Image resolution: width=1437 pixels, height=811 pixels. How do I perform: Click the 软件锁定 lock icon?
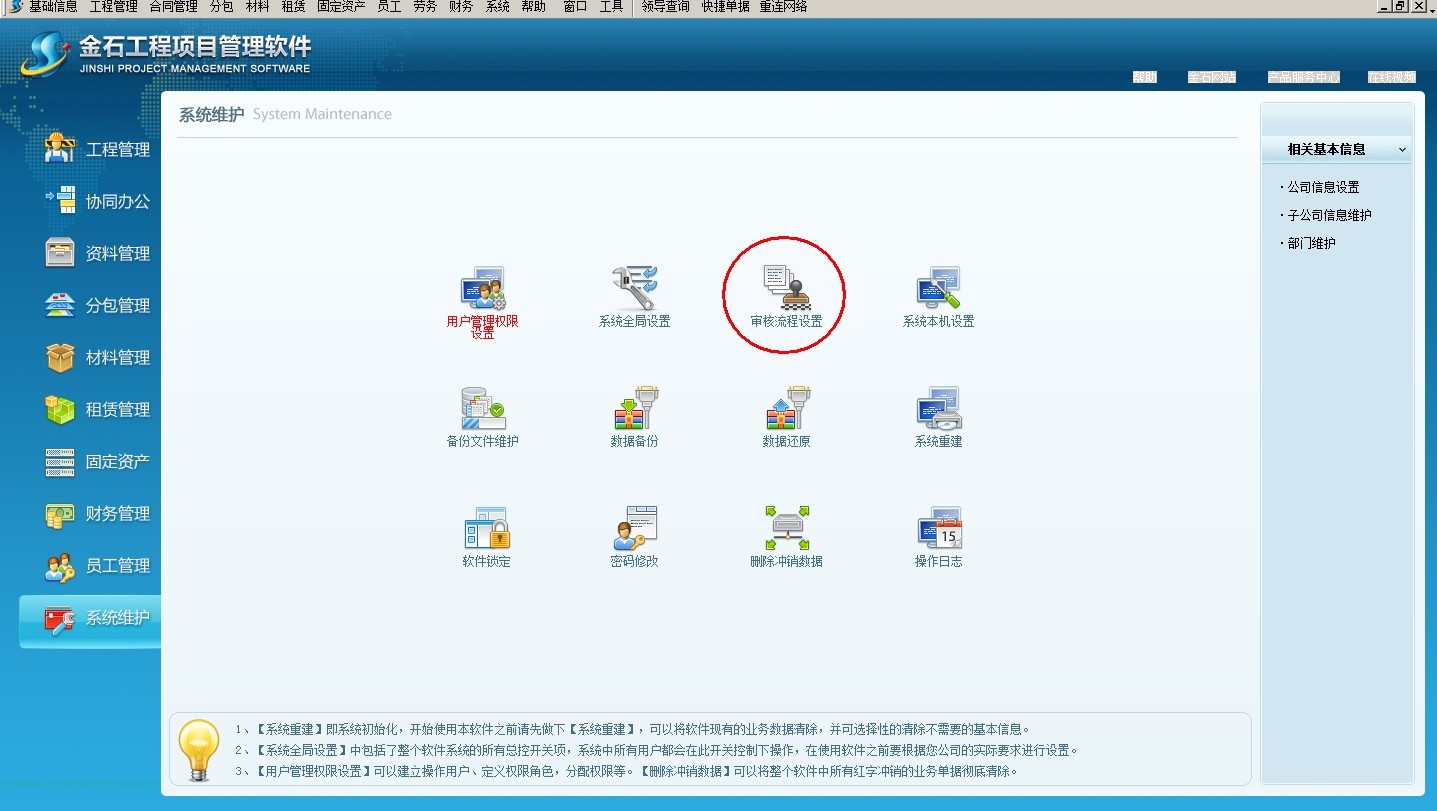coord(486,529)
